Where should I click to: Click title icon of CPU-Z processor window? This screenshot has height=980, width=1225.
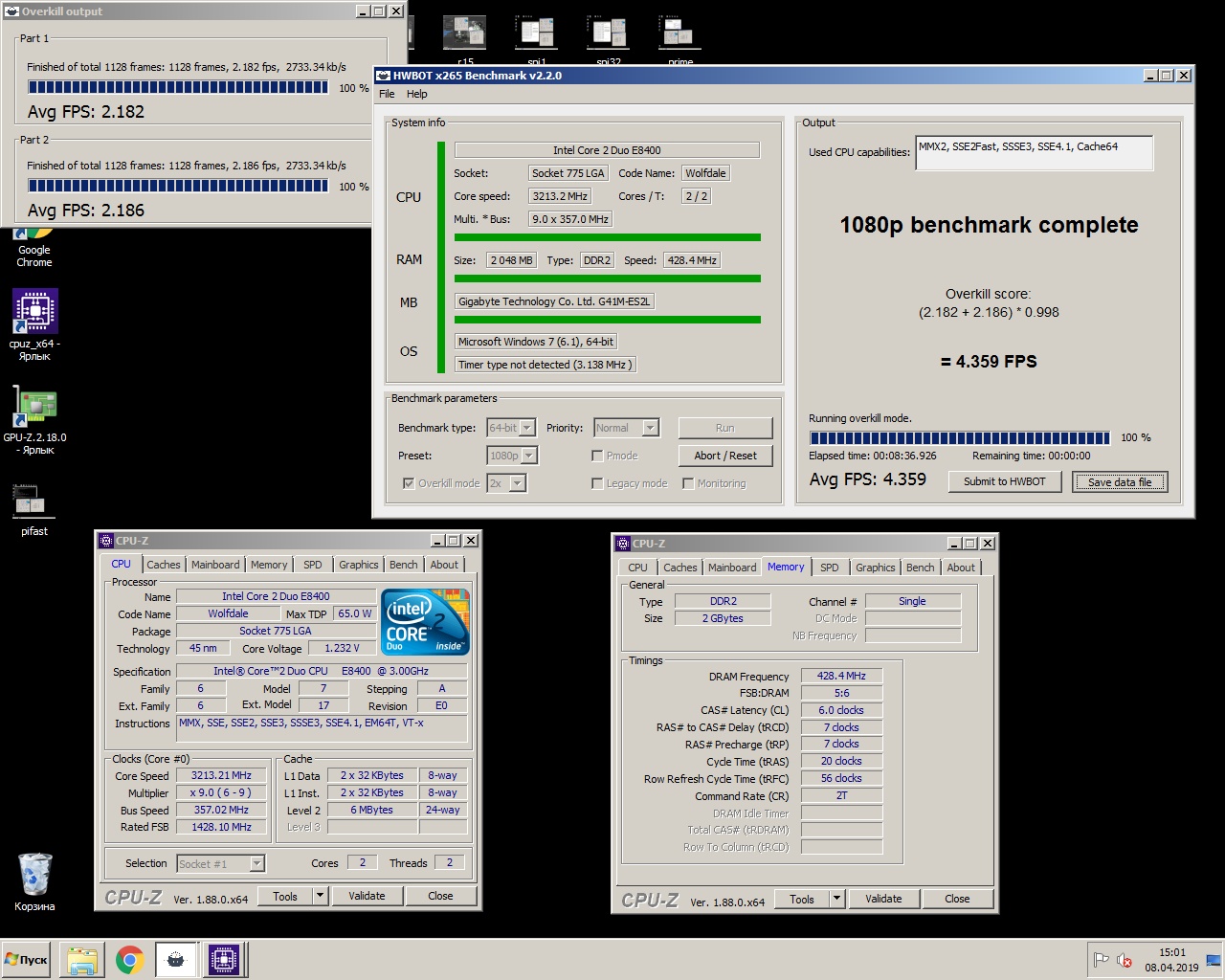point(106,541)
